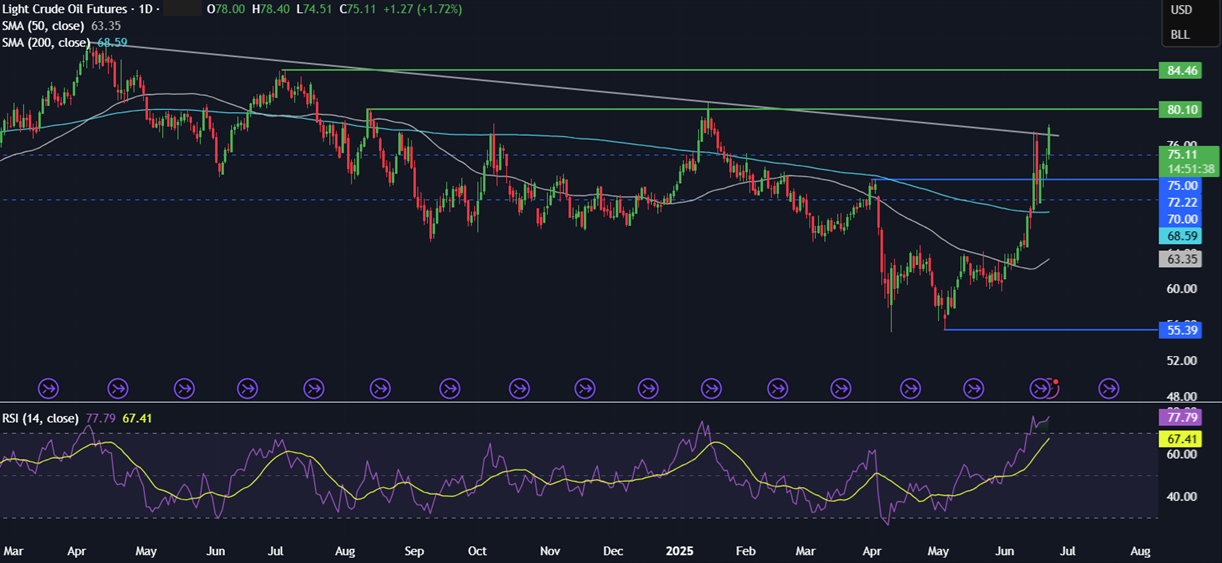Image resolution: width=1222 pixels, height=563 pixels.
Task: Open the BLL unit selector
Action: (1180, 35)
